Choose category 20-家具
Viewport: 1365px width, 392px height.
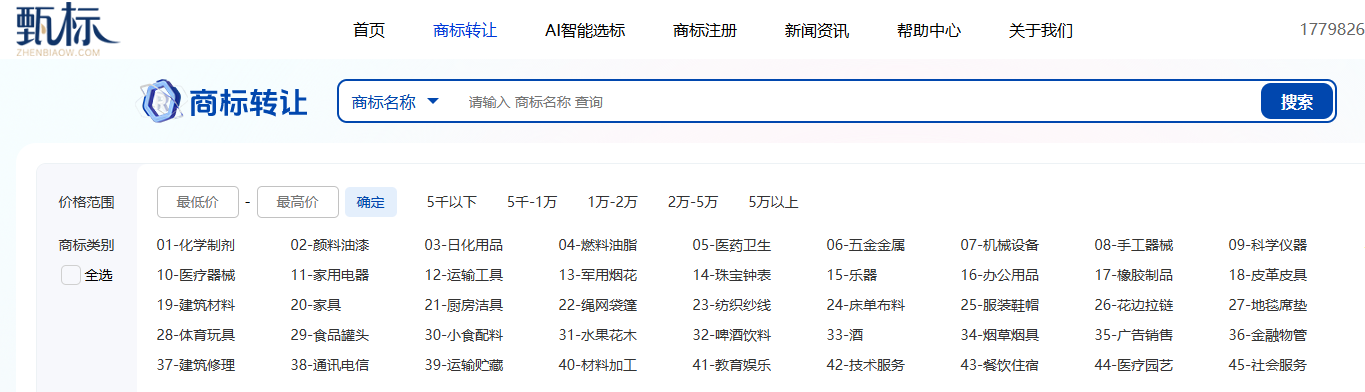316,305
